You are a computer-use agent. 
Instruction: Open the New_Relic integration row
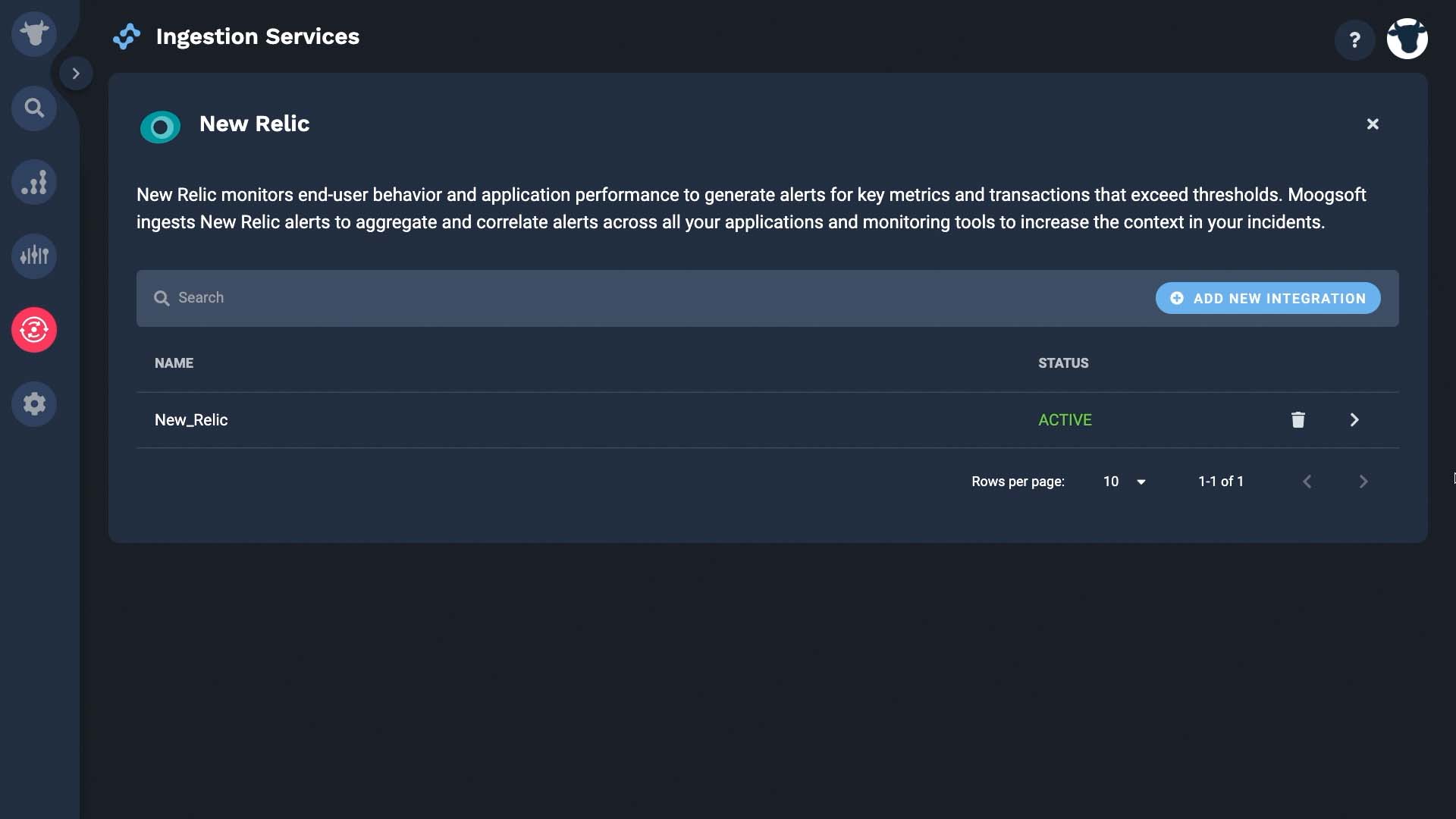click(767, 420)
